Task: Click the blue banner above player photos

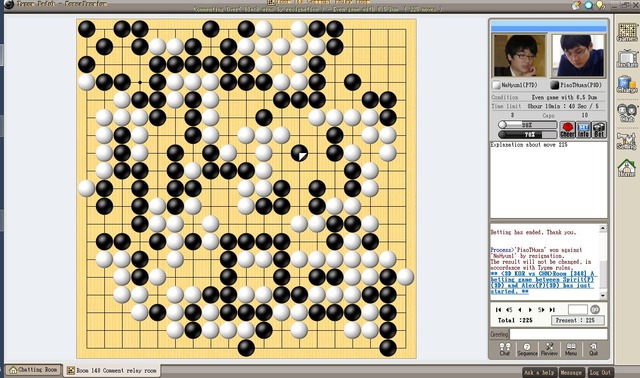Action: click(x=549, y=26)
